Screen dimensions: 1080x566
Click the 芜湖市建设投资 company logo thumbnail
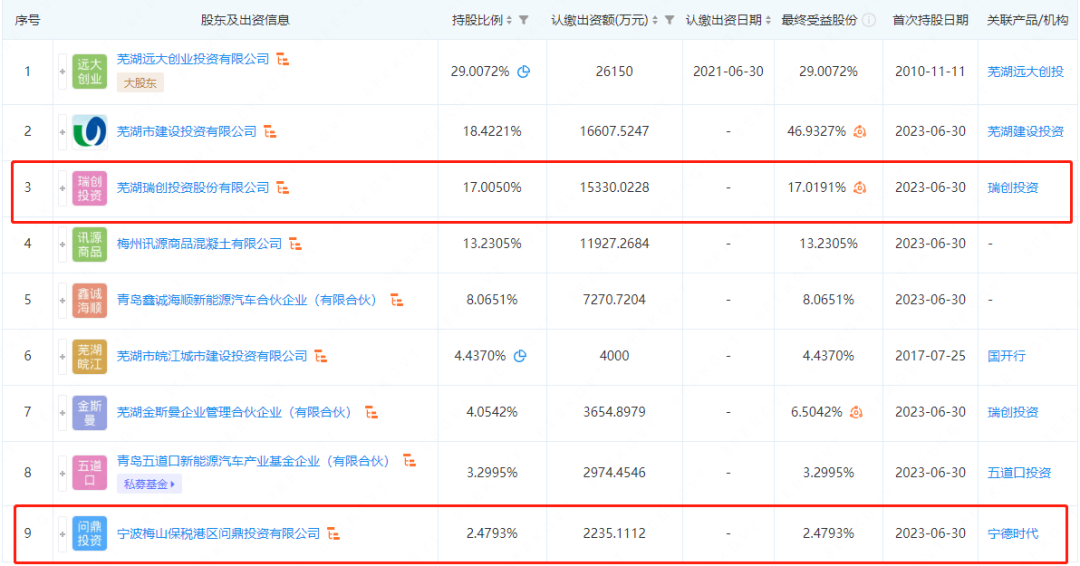[x=89, y=132]
